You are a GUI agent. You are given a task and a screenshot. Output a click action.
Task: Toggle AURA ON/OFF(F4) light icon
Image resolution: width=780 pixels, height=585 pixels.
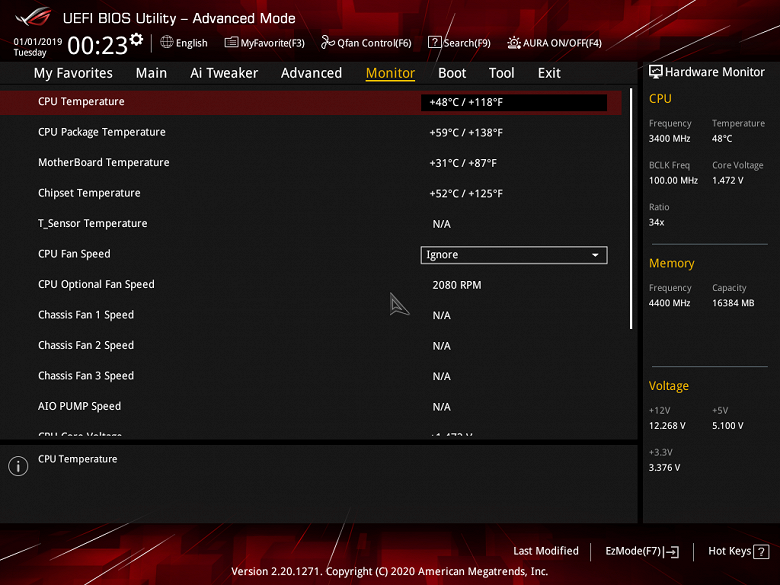click(x=514, y=43)
